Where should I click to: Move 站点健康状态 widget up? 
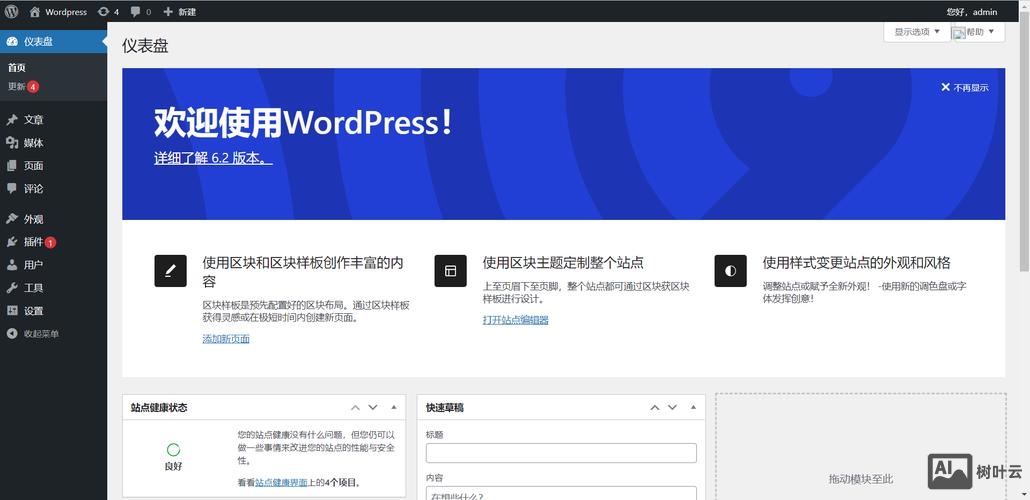tap(355, 407)
